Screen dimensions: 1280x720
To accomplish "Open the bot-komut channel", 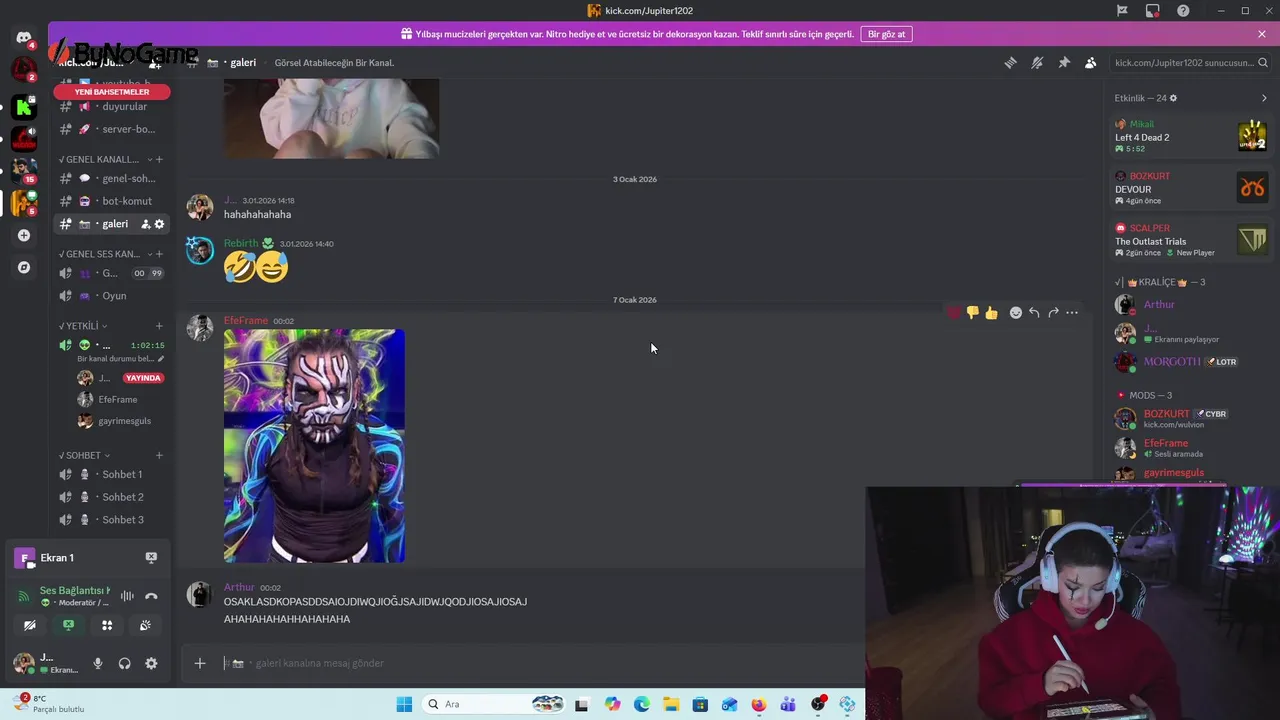I will tap(110, 201).
